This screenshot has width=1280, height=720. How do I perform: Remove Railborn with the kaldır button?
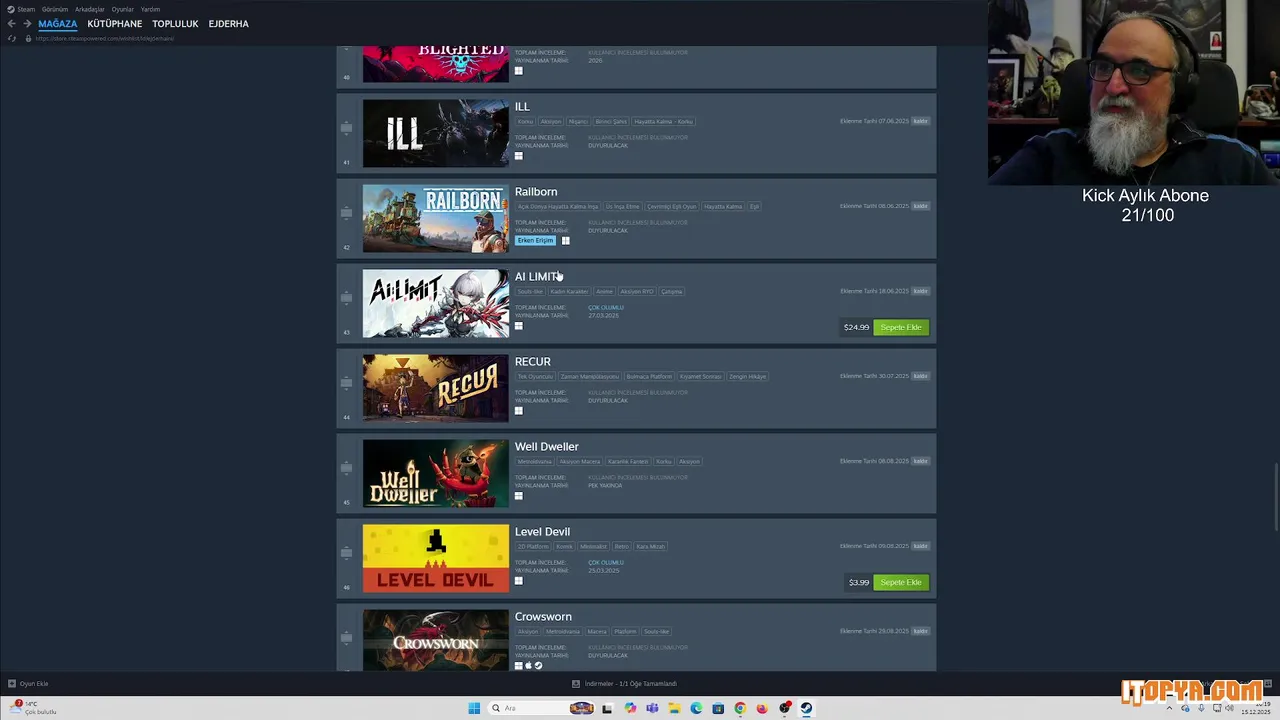[x=920, y=206]
